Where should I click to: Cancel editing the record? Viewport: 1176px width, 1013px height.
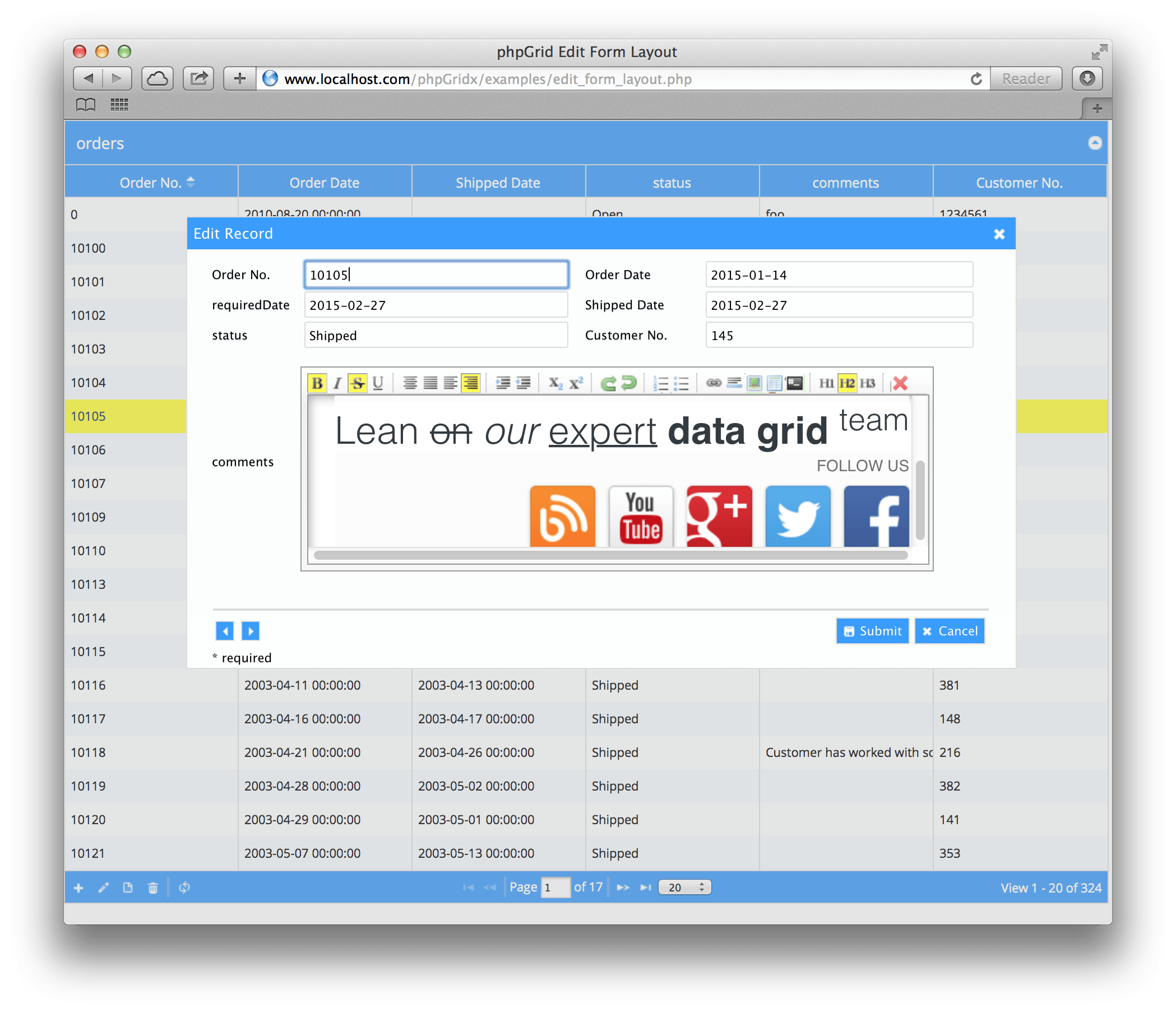[950, 631]
